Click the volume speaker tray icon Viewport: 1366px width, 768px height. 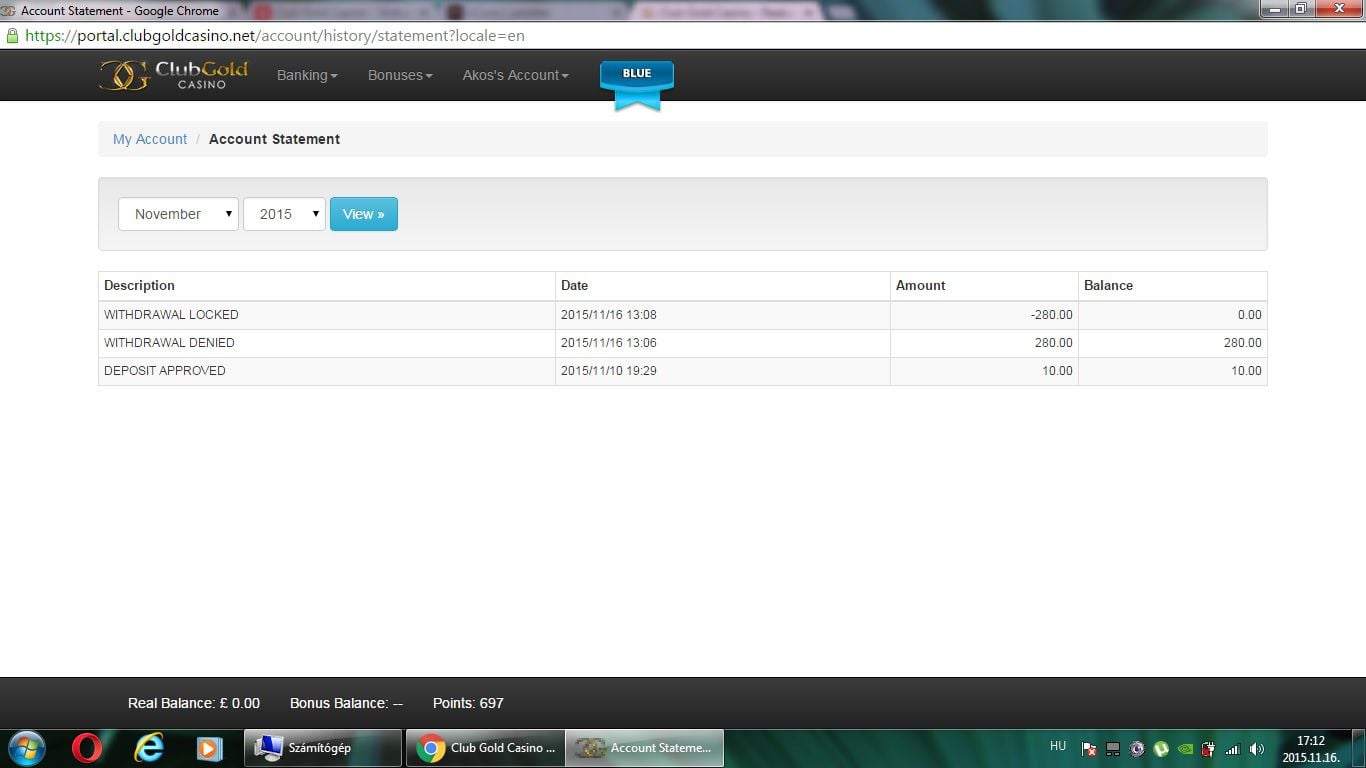[1257, 749]
